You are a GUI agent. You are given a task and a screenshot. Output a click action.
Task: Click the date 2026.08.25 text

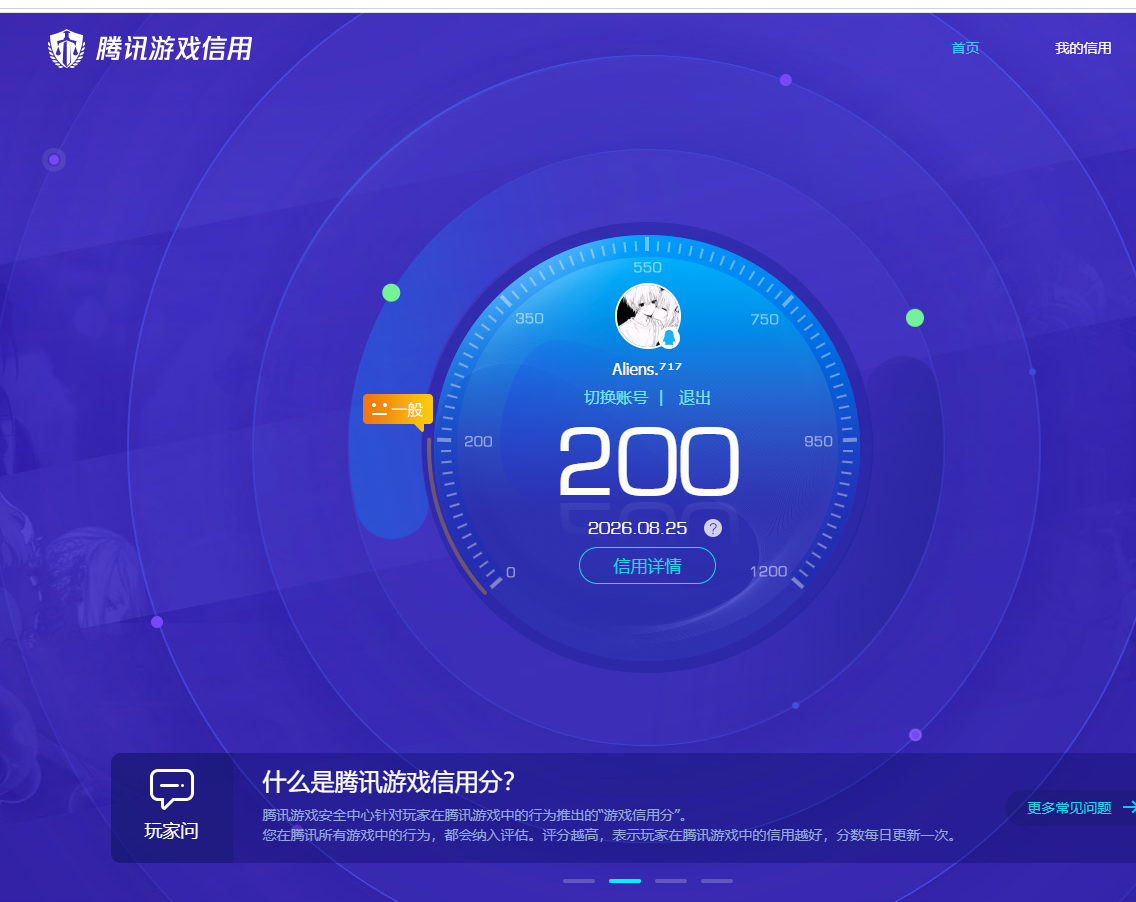[x=637, y=528]
